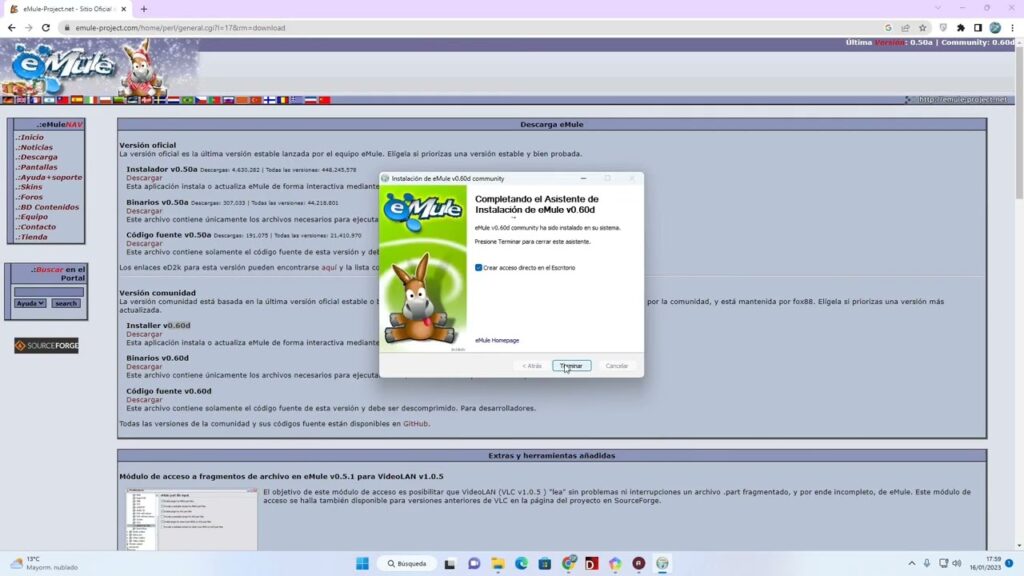Click the volume icon in system tray
Image resolution: width=1024 pixels, height=576 pixels.
click(957, 563)
